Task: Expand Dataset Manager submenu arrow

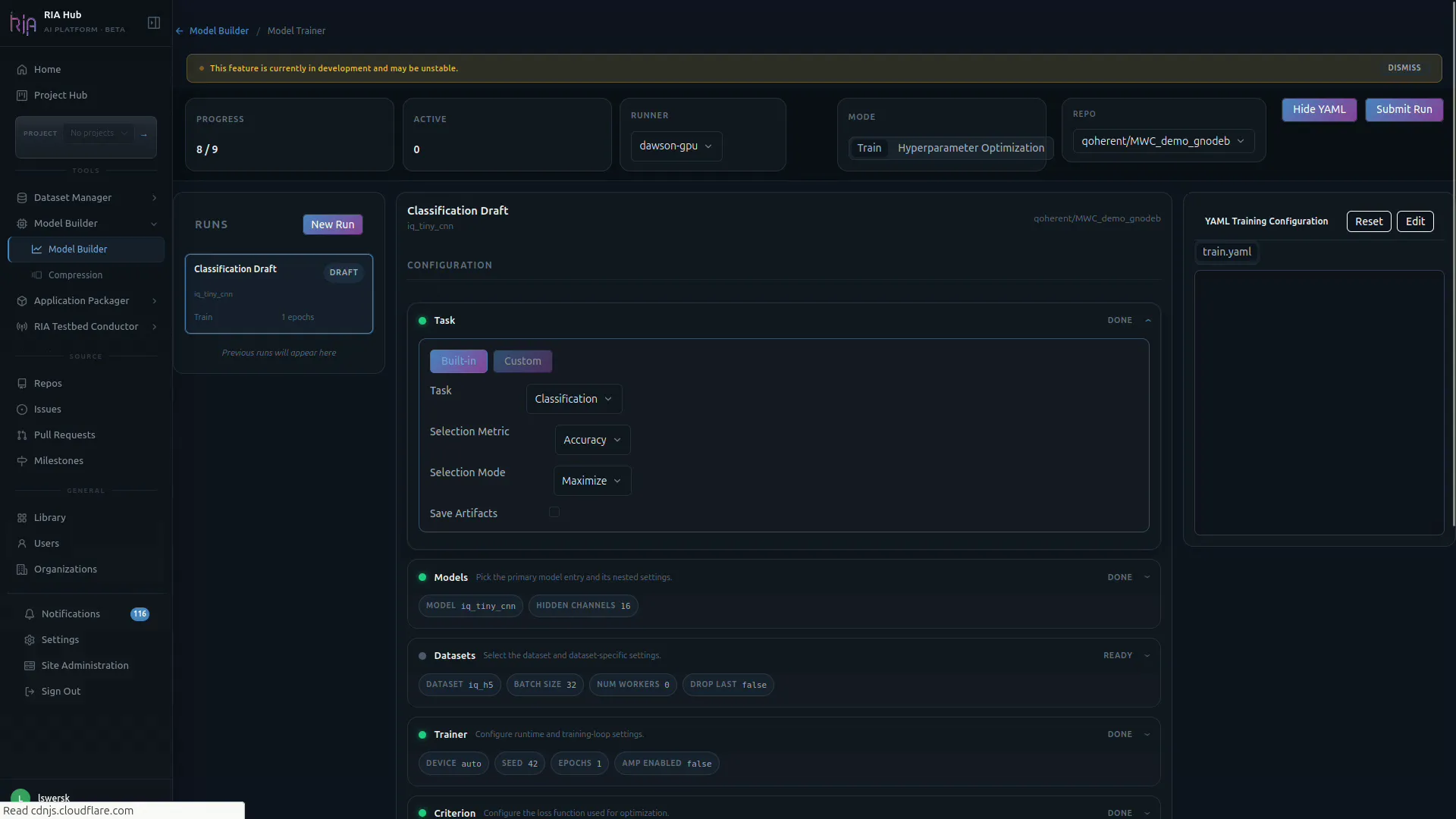Action: (x=155, y=198)
